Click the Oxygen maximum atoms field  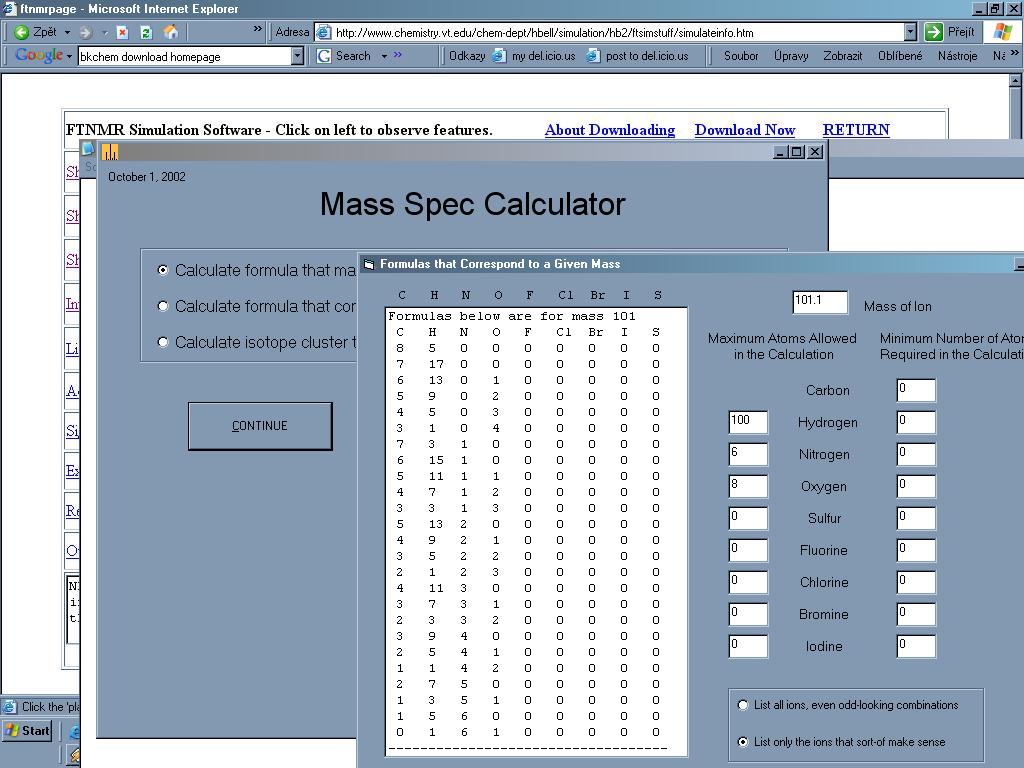[748, 486]
